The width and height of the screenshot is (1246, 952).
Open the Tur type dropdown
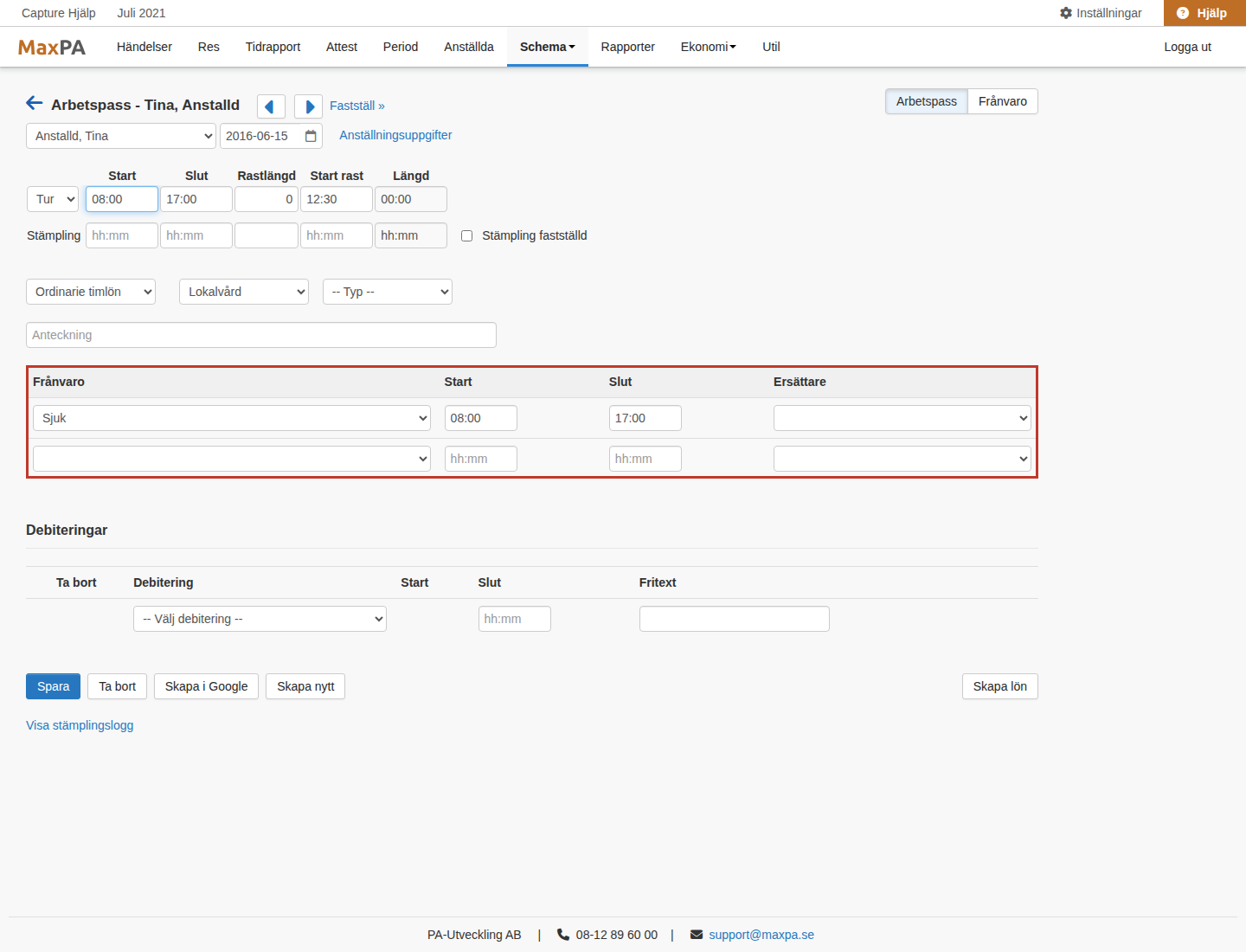[x=53, y=199]
